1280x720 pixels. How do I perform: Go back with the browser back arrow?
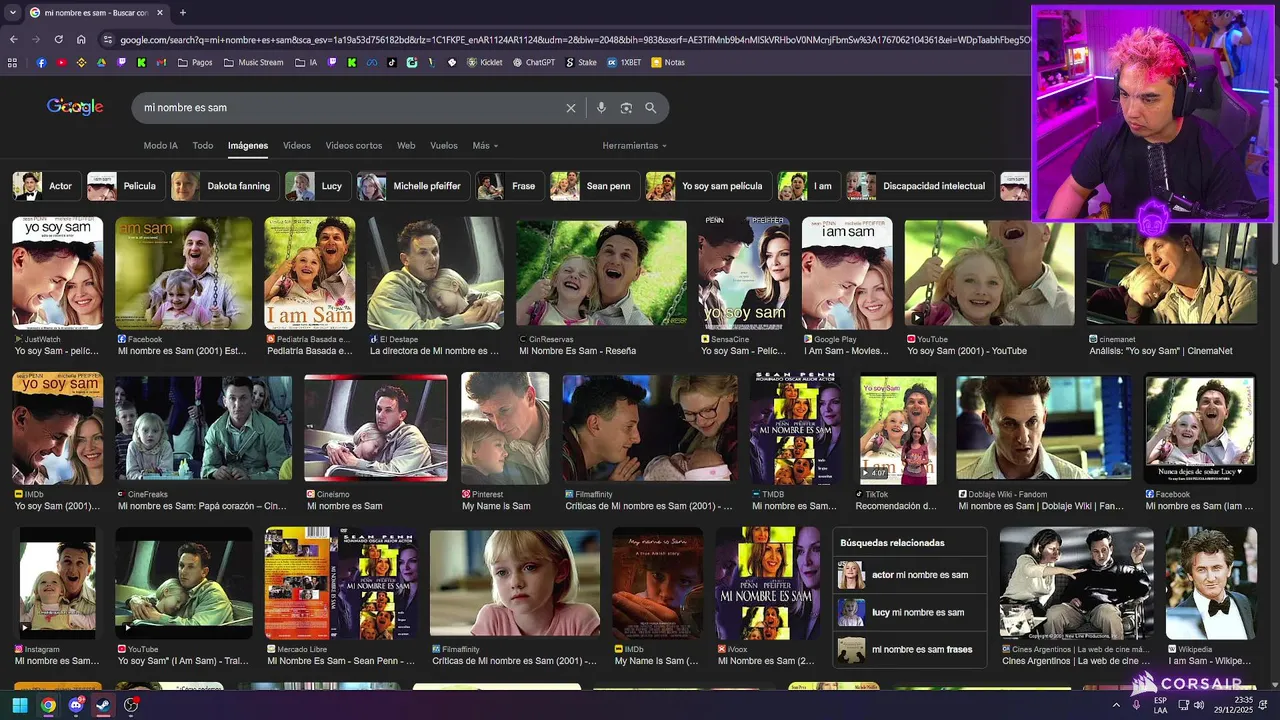click(x=13, y=39)
